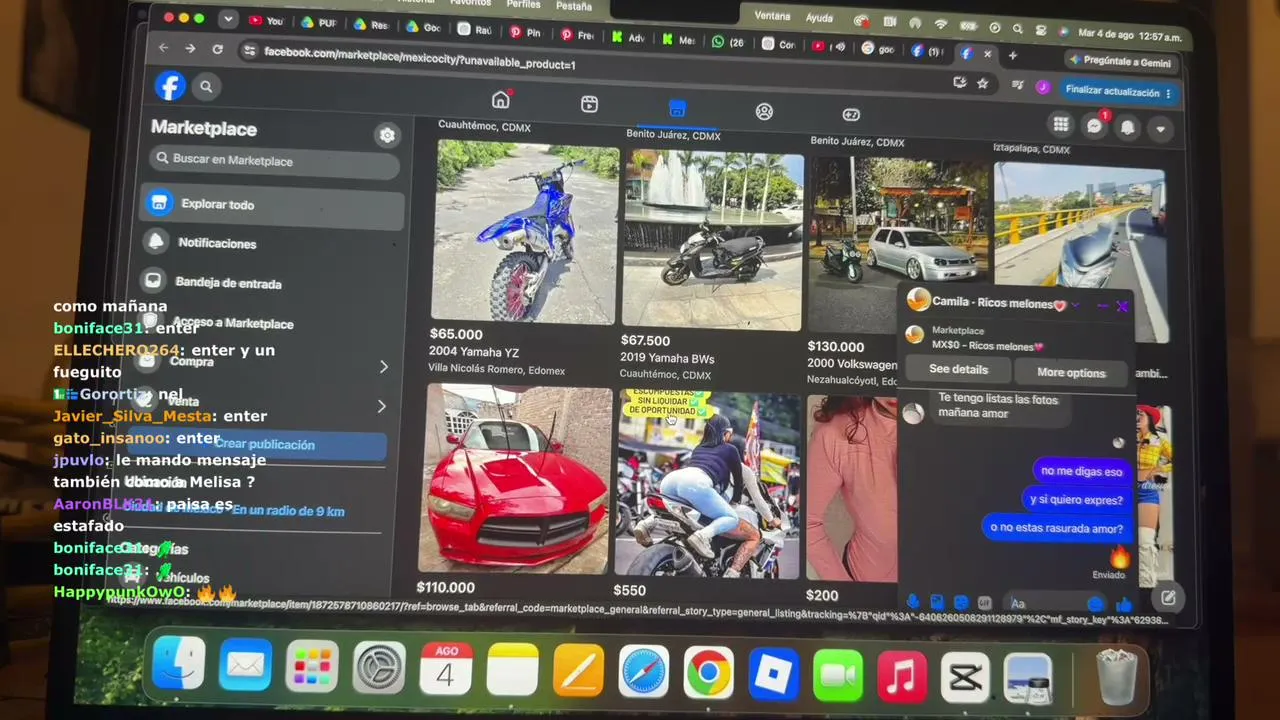Bookmark this page with the star
This screenshot has height=720, width=1280.
[x=983, y=84]
